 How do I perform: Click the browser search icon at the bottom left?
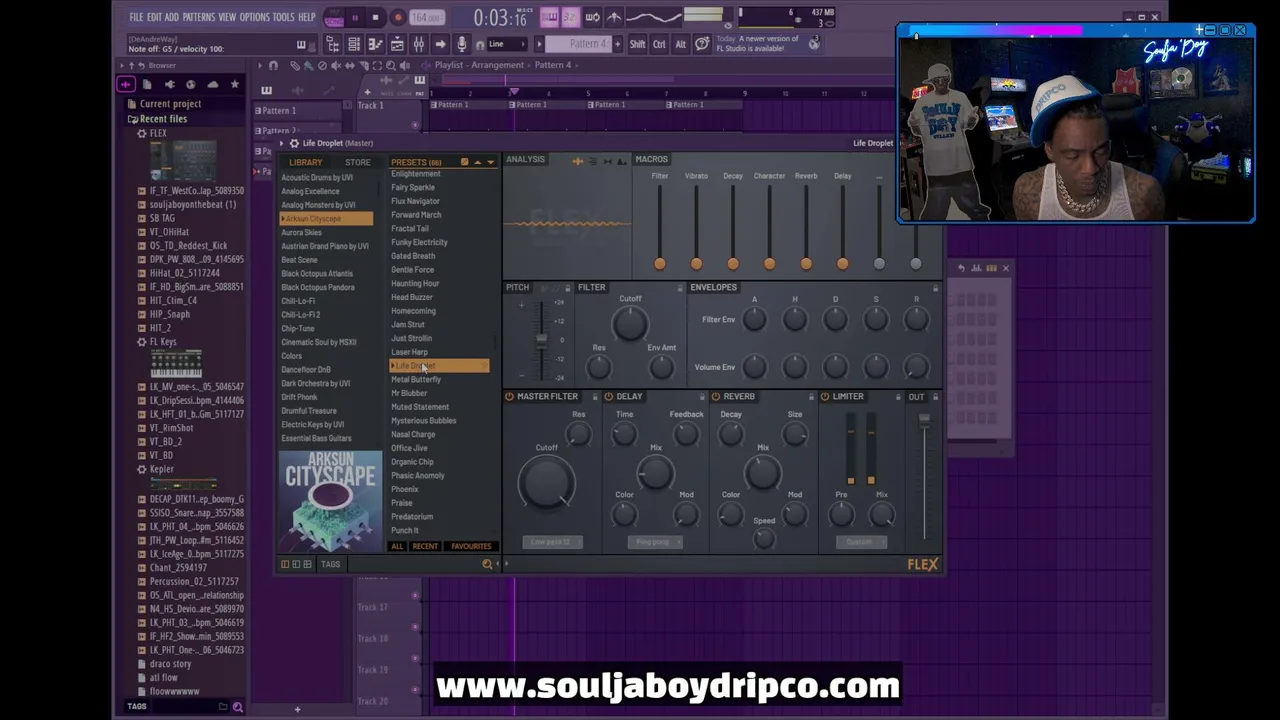tap(237, 707)
